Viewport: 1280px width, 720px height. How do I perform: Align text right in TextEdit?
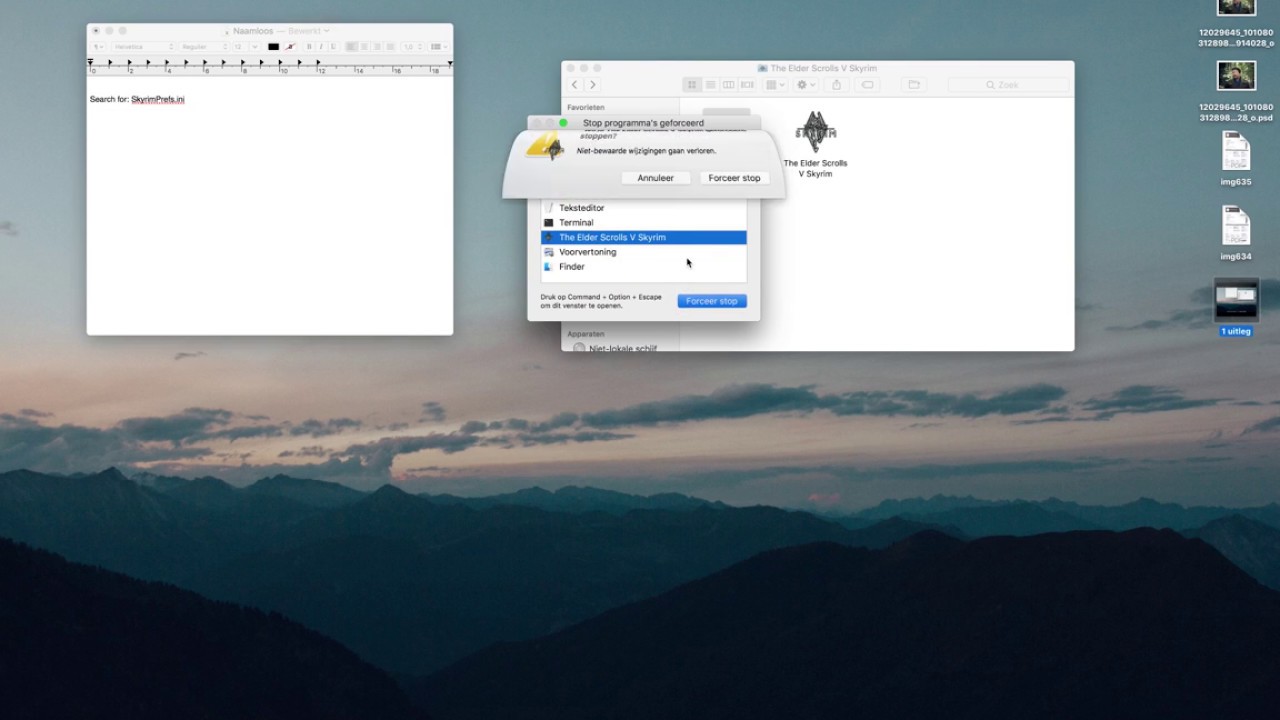[x=377, y=47]
